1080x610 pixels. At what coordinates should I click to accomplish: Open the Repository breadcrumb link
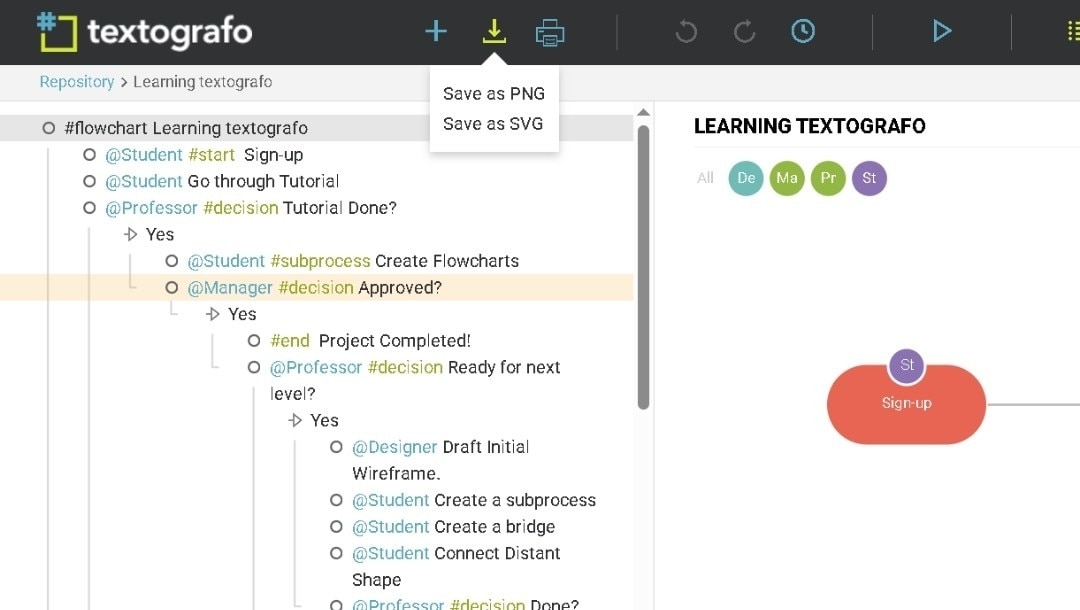click(76, 81)
